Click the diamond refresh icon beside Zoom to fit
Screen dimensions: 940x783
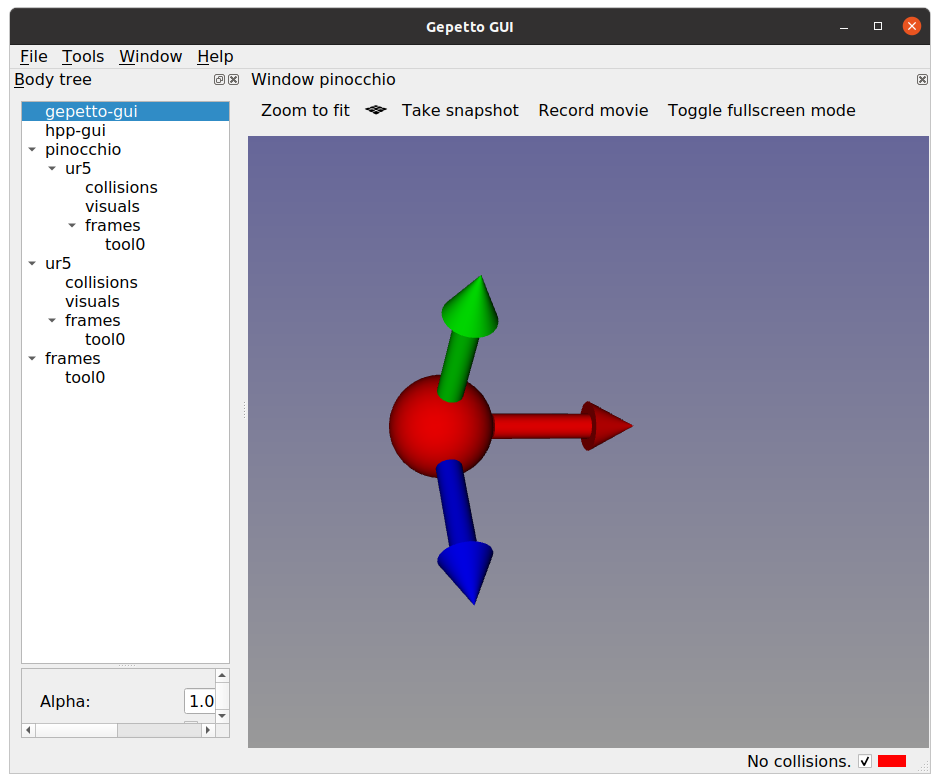coord(375,111)
